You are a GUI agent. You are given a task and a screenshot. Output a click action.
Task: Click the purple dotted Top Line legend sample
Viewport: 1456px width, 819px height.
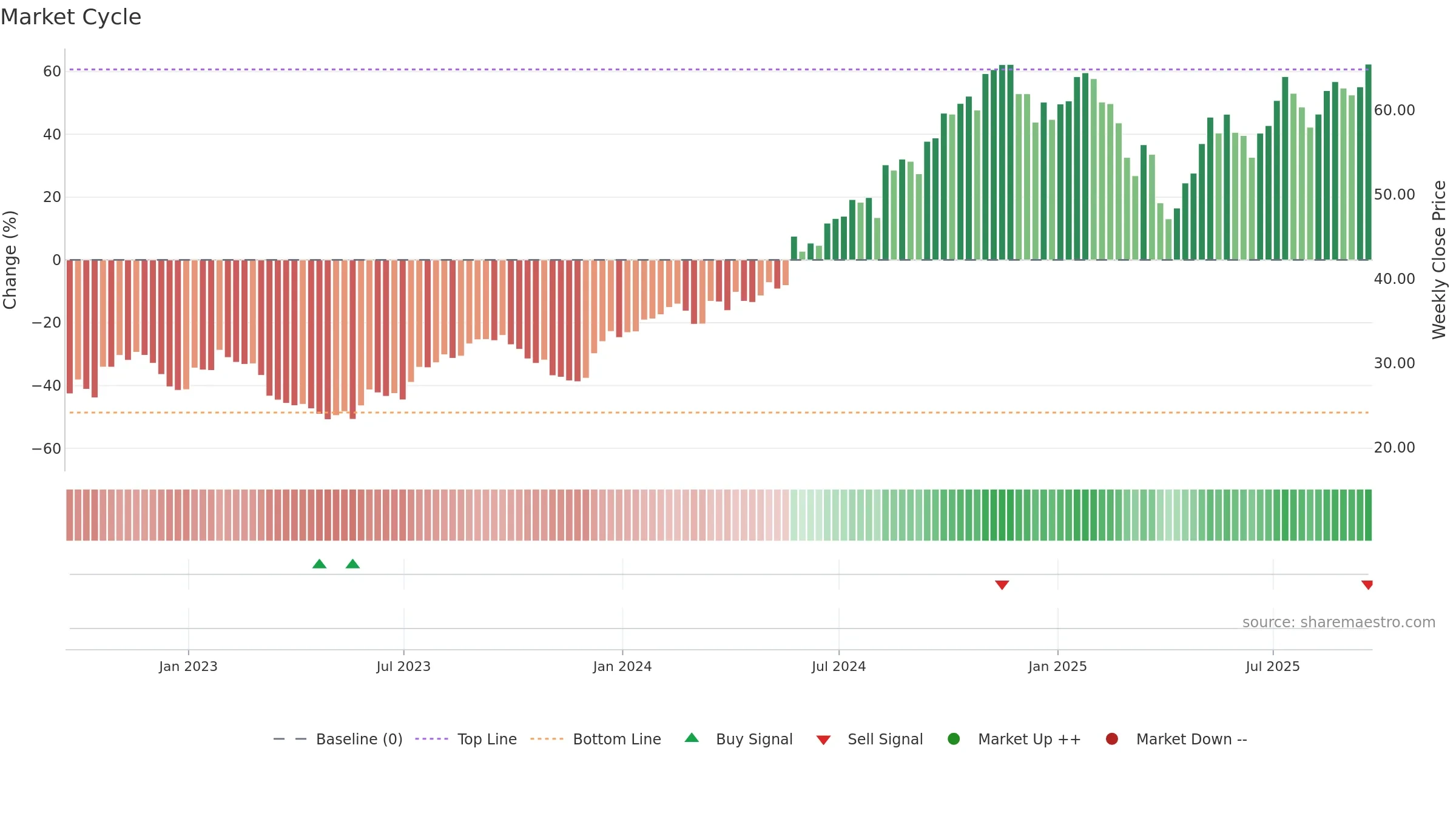[x=431, y=739]
